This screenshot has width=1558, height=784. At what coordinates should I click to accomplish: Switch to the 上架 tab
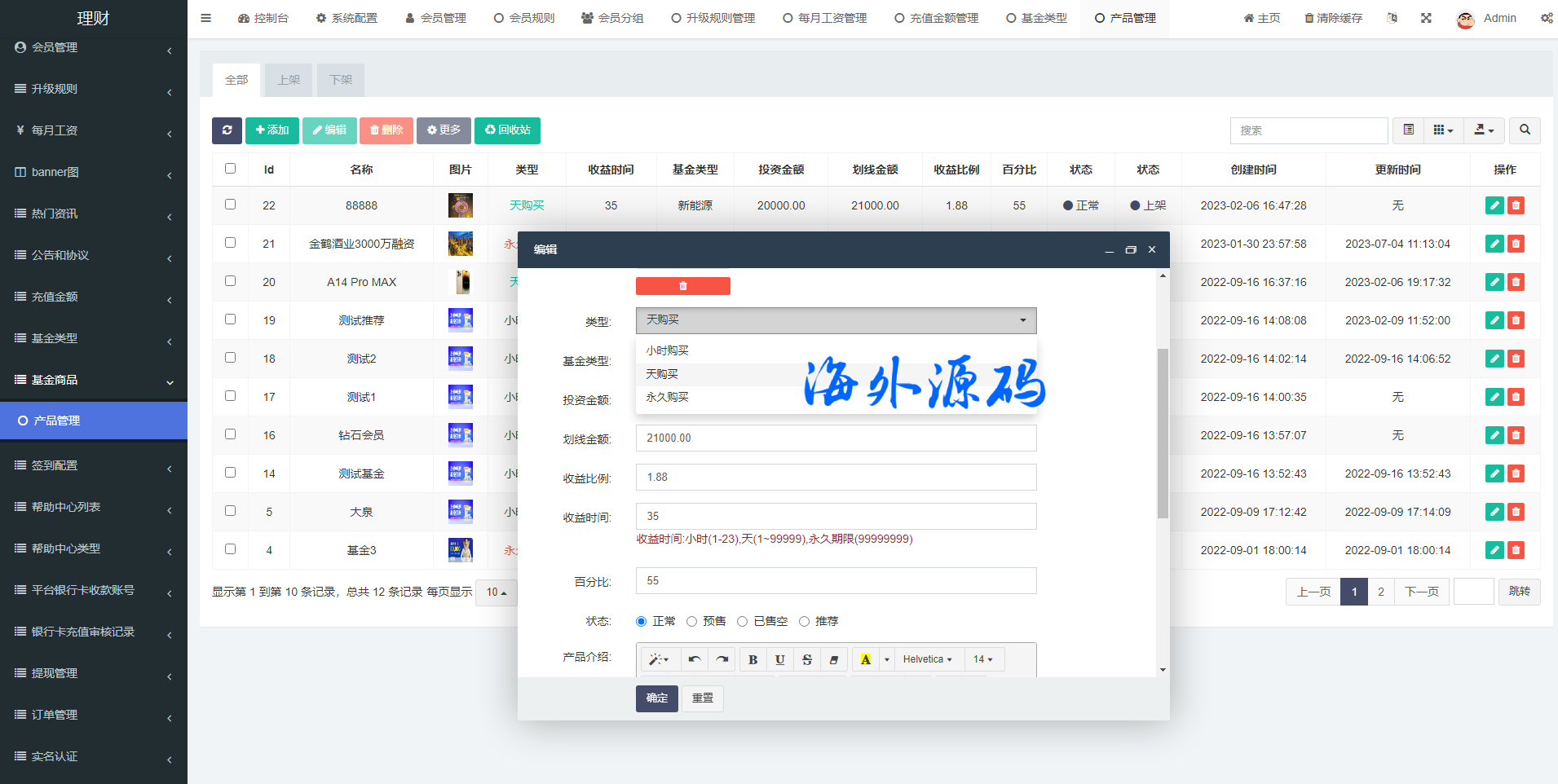coord(289,80)
